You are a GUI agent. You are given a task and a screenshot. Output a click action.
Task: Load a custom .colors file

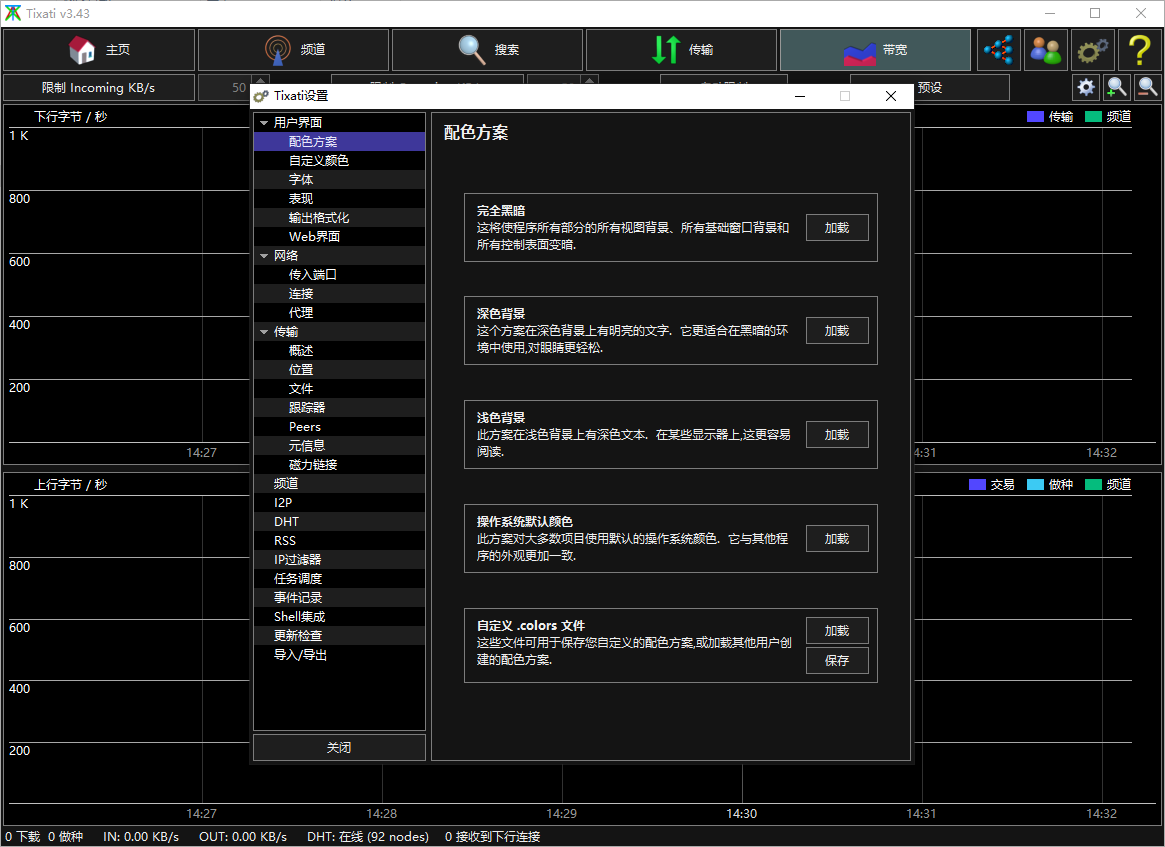pos(837,631)
